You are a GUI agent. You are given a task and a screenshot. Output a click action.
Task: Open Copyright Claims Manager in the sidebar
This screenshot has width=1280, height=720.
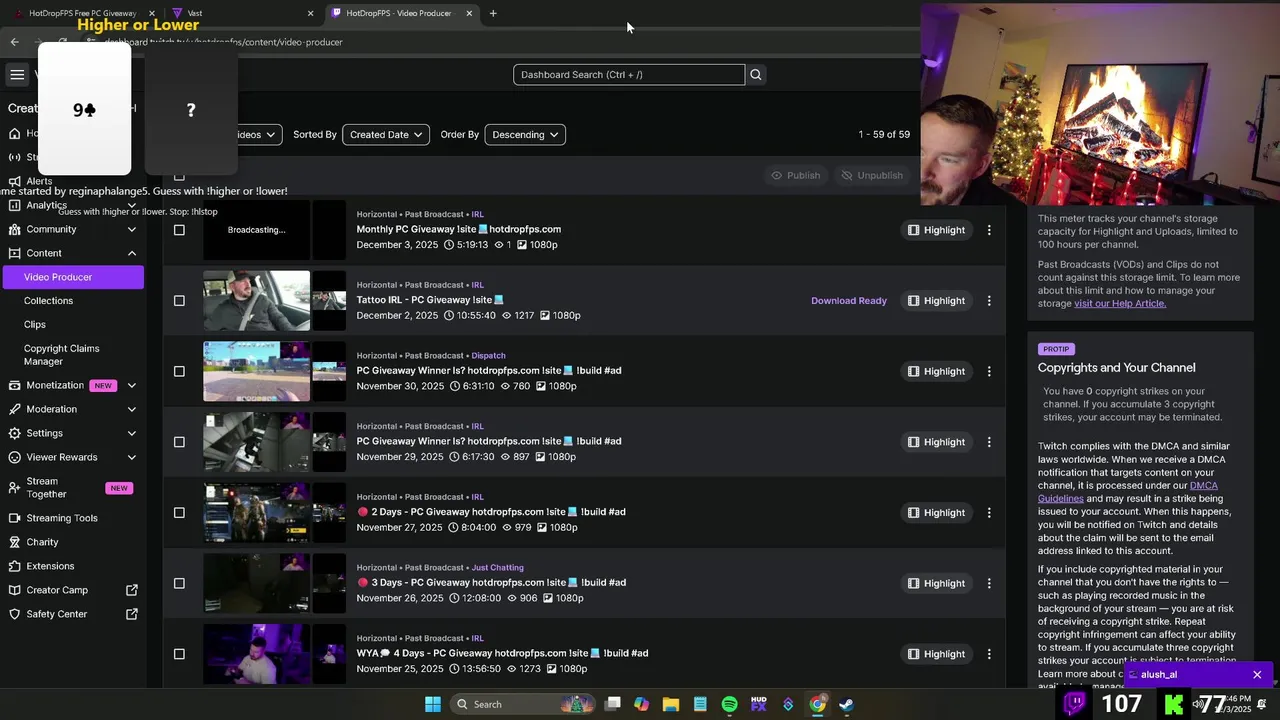61,355
